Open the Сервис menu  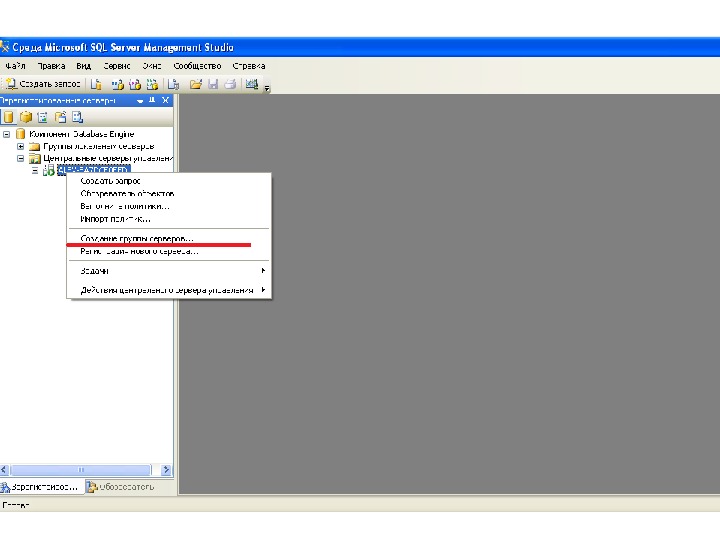click(117, 66)
